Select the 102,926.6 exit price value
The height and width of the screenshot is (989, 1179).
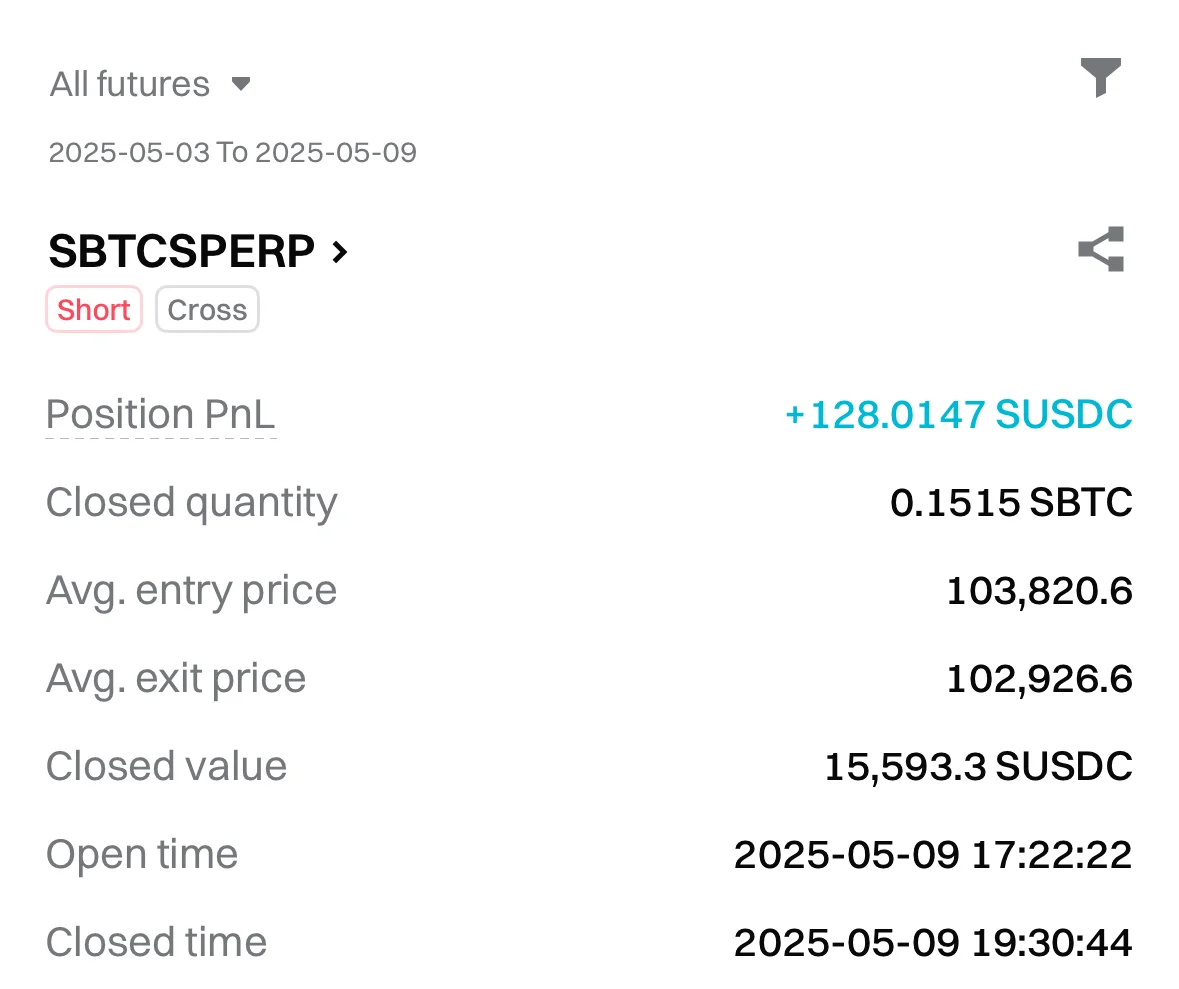(x=1039, y=679)
